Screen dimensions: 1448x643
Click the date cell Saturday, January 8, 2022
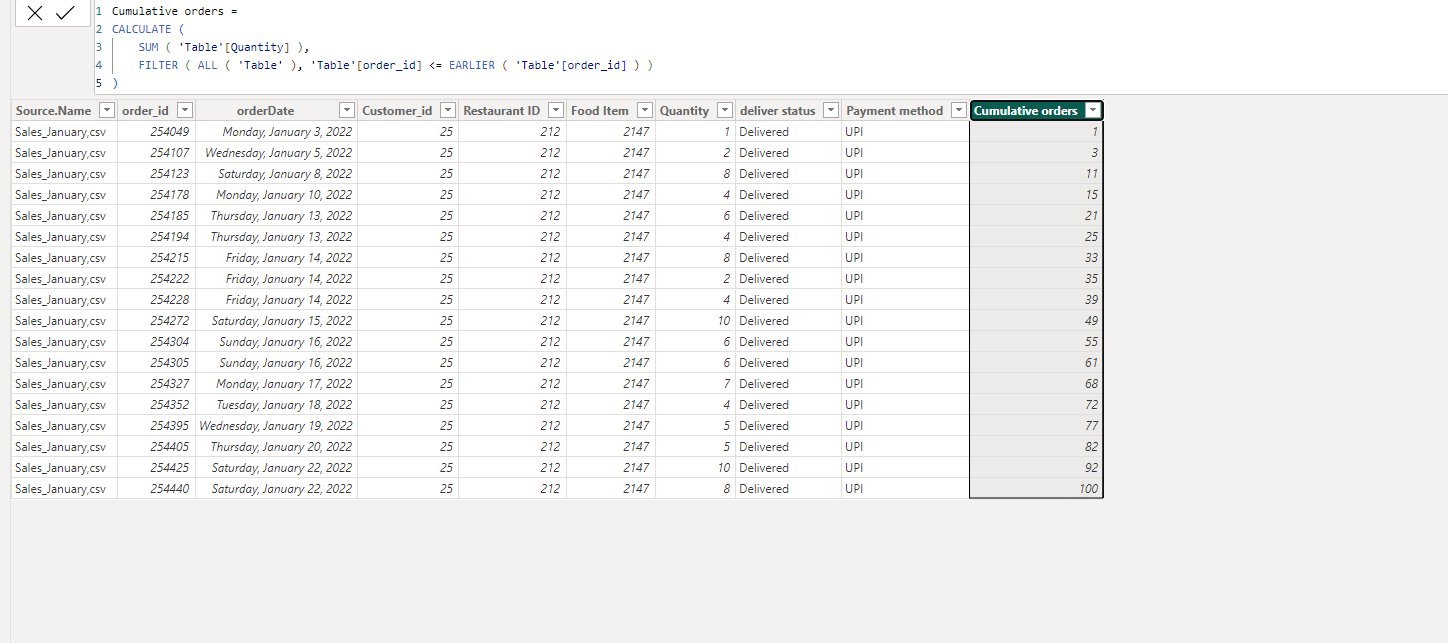tap(276, 174)
